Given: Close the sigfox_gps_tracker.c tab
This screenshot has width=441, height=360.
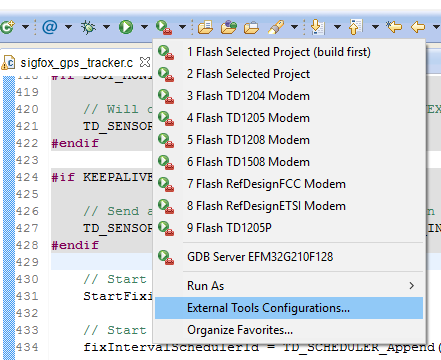Looking at the screenshot, I should coord(145,62).
